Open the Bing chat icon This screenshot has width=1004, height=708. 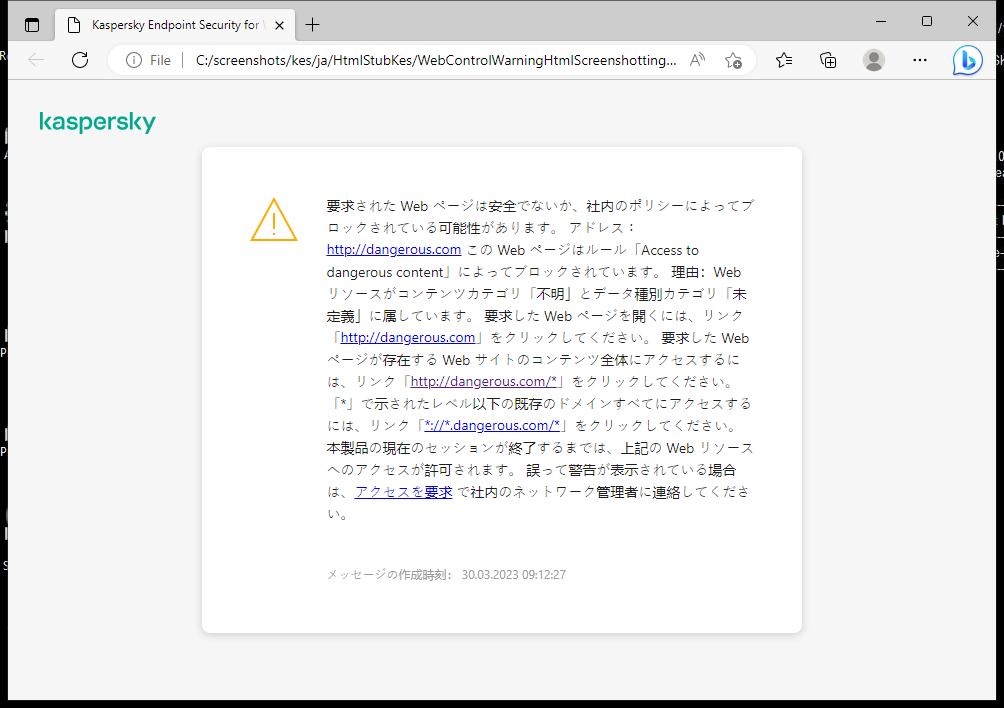coord(966,60)
